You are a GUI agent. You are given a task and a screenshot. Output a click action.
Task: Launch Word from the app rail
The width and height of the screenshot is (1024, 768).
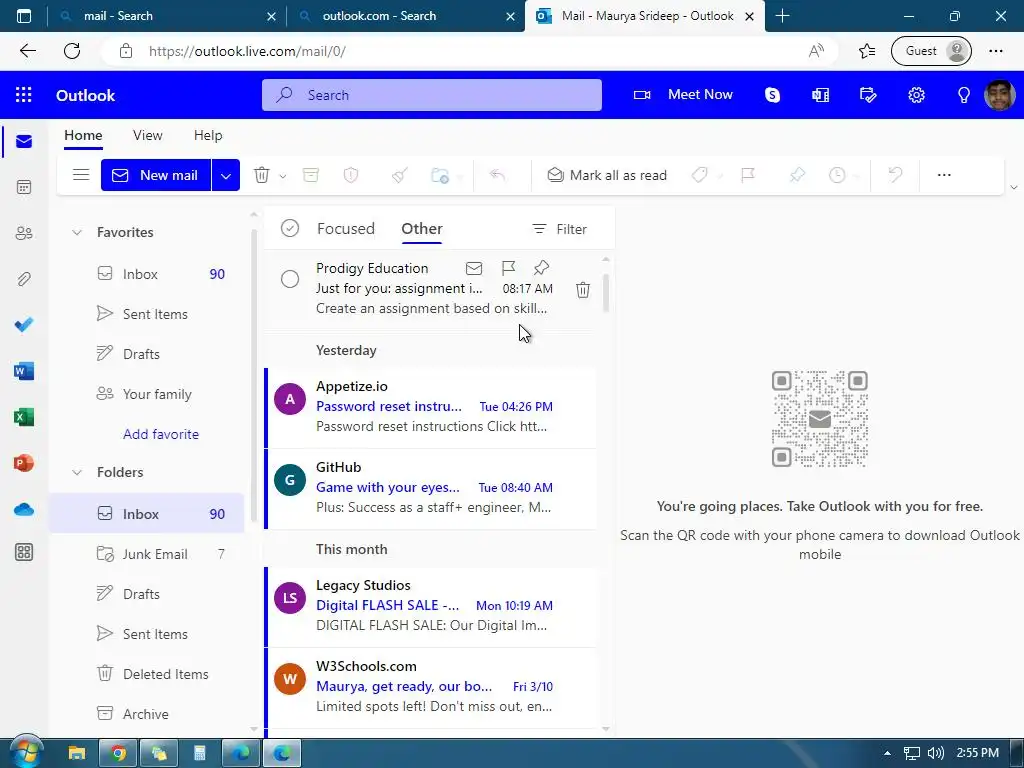click(x=24, y=371)
